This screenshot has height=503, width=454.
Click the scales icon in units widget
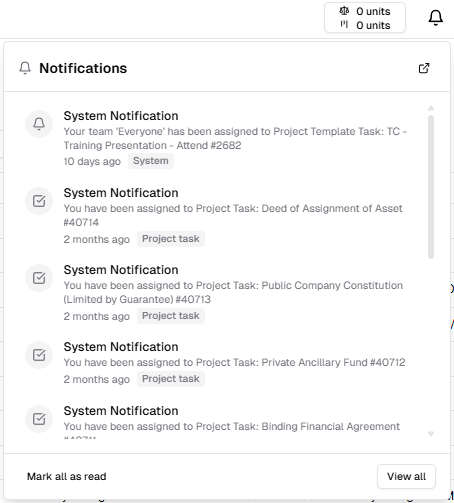(x=344, y=11)
